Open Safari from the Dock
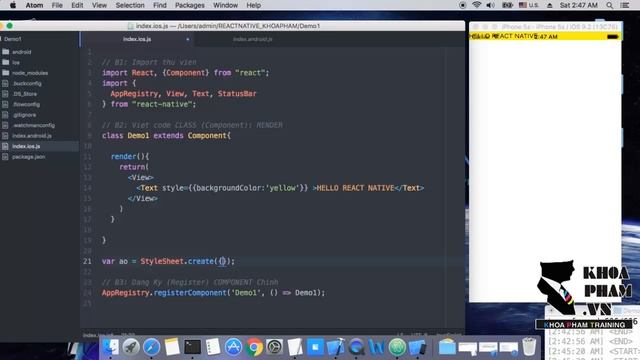This screenshot has width=640, height=360. 151,347
